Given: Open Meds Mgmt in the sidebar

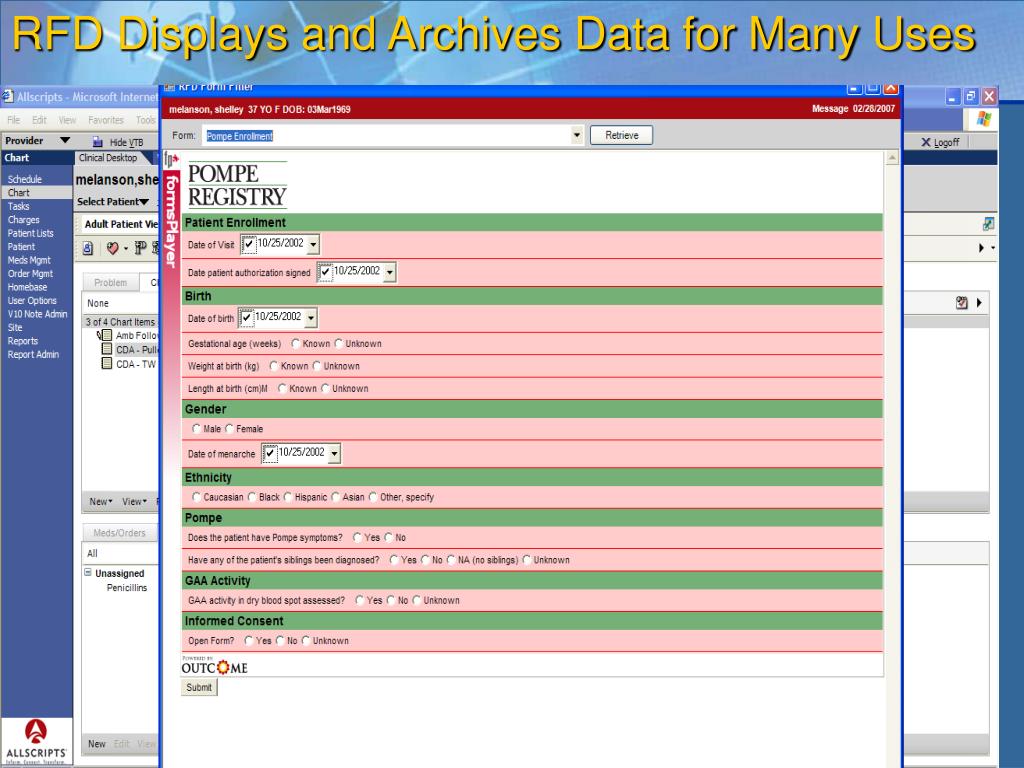Looking at the screenshot, I should (29, 260).
